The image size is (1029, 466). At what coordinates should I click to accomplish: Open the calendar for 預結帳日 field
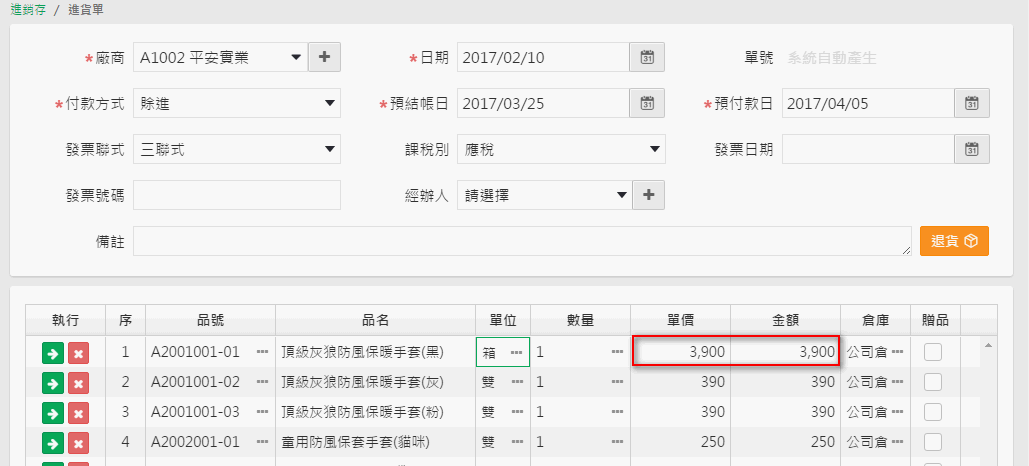click(647, 103)
